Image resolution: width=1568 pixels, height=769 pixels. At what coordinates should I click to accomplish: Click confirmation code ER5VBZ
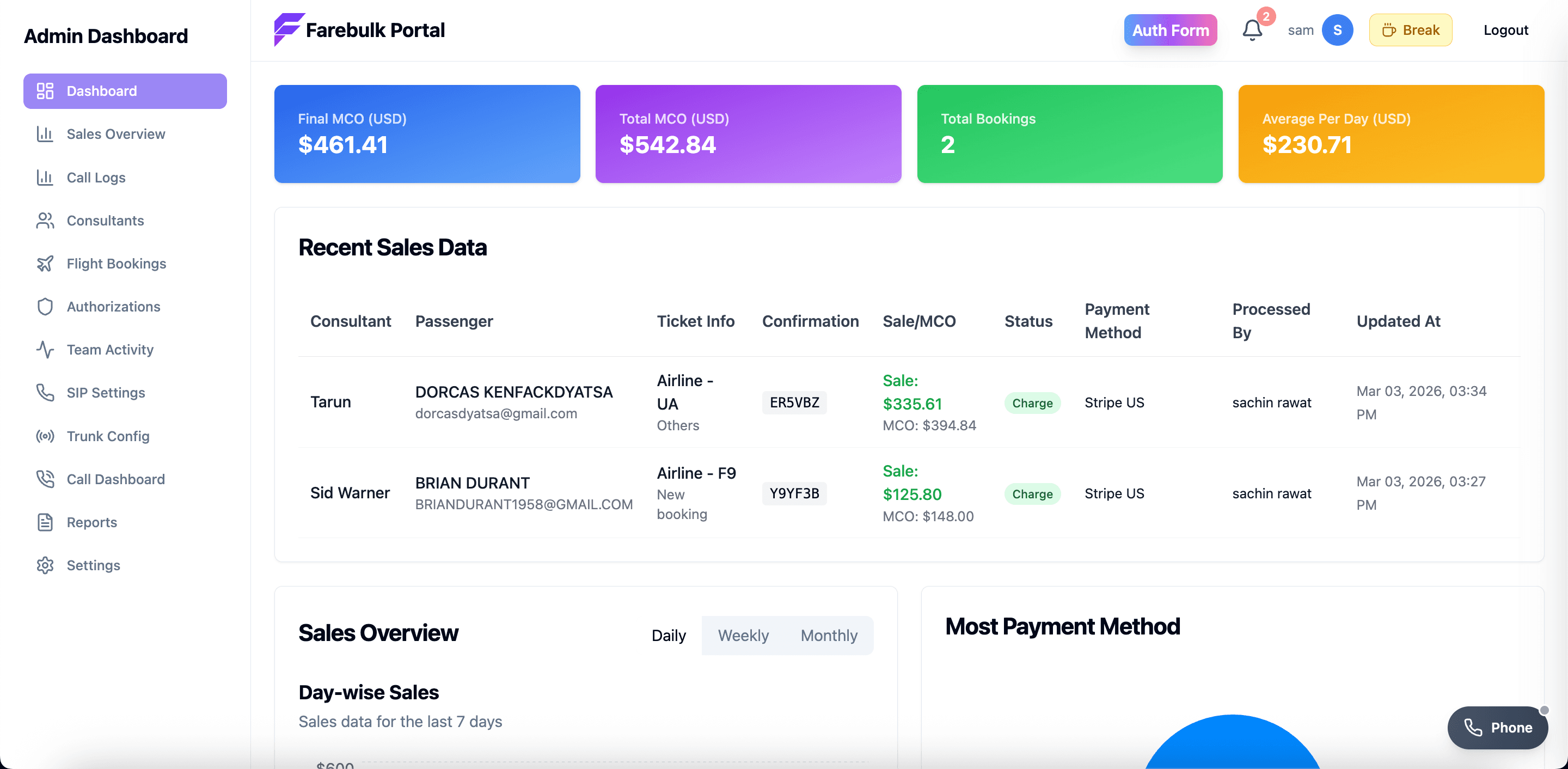794,402
